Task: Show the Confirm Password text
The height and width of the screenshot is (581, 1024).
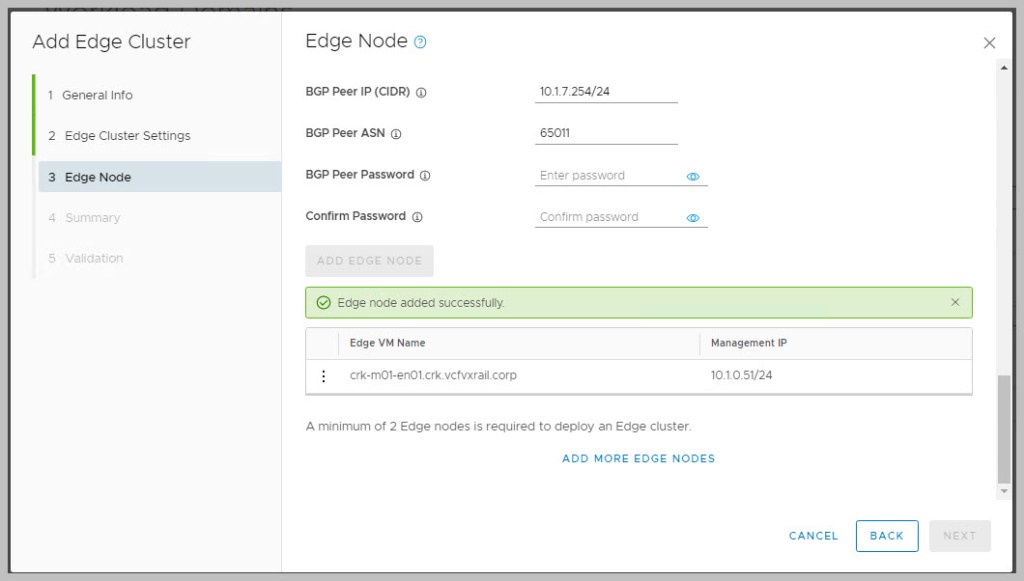Action: click(x=693, y=218)
